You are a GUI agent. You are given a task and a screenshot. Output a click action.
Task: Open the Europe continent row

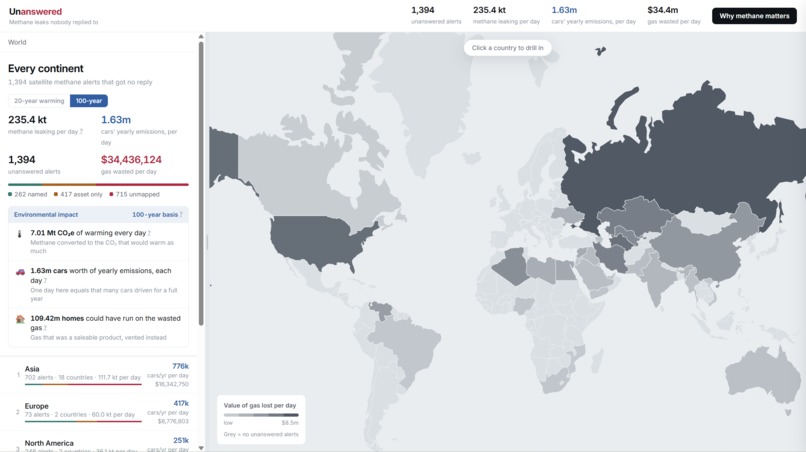99,412
